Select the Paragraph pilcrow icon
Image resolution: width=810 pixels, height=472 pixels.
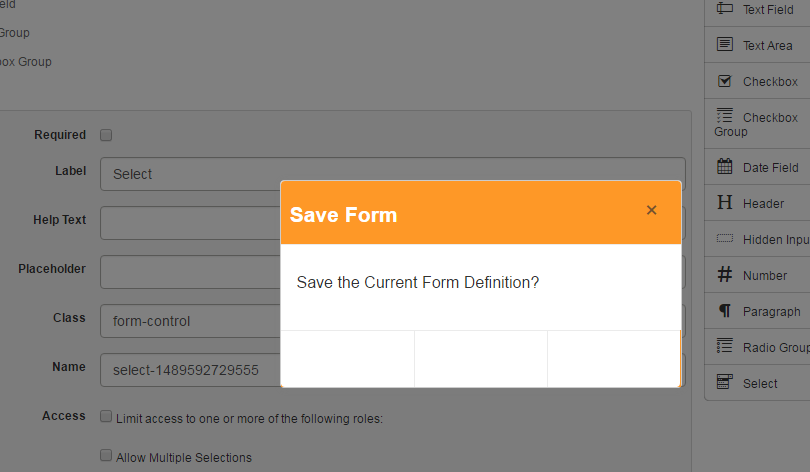[725, 311]
